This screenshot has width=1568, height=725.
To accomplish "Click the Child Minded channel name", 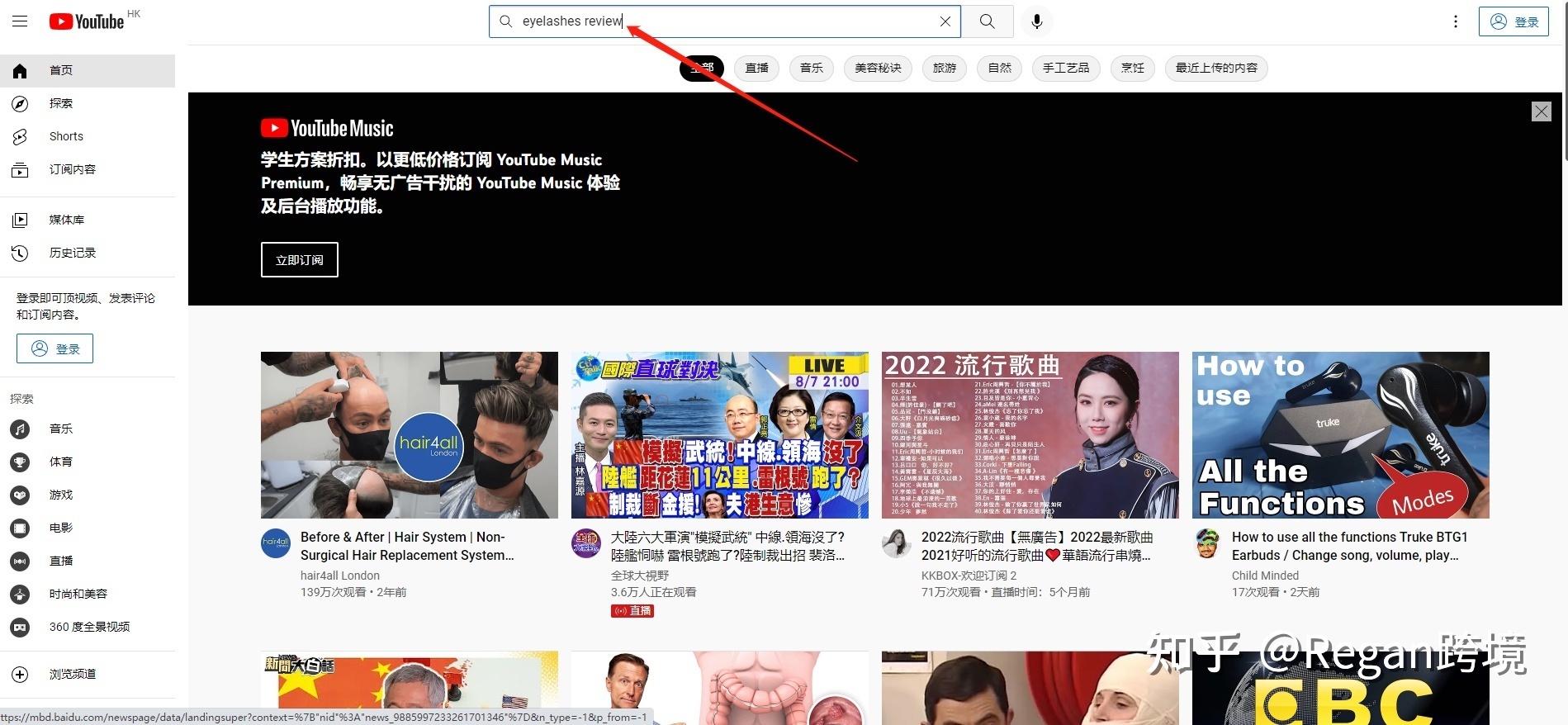I will coord(1265,576).
